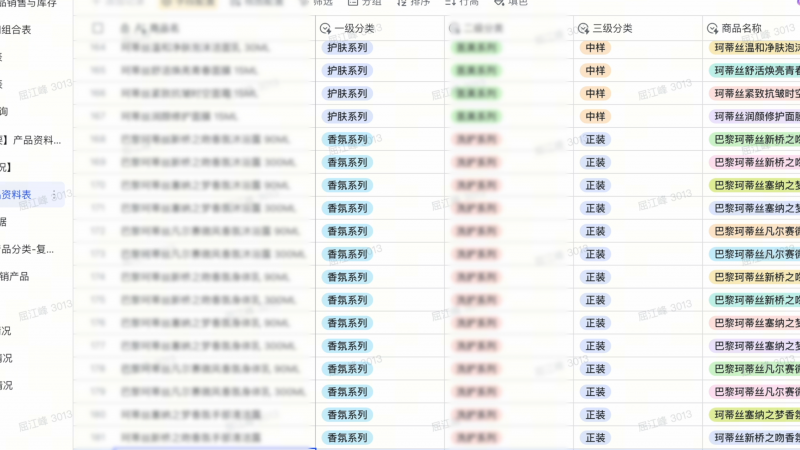Screen dimensions: 800x450
Task: Click the 二级分类 column header icon
Action: click(456, 29)
